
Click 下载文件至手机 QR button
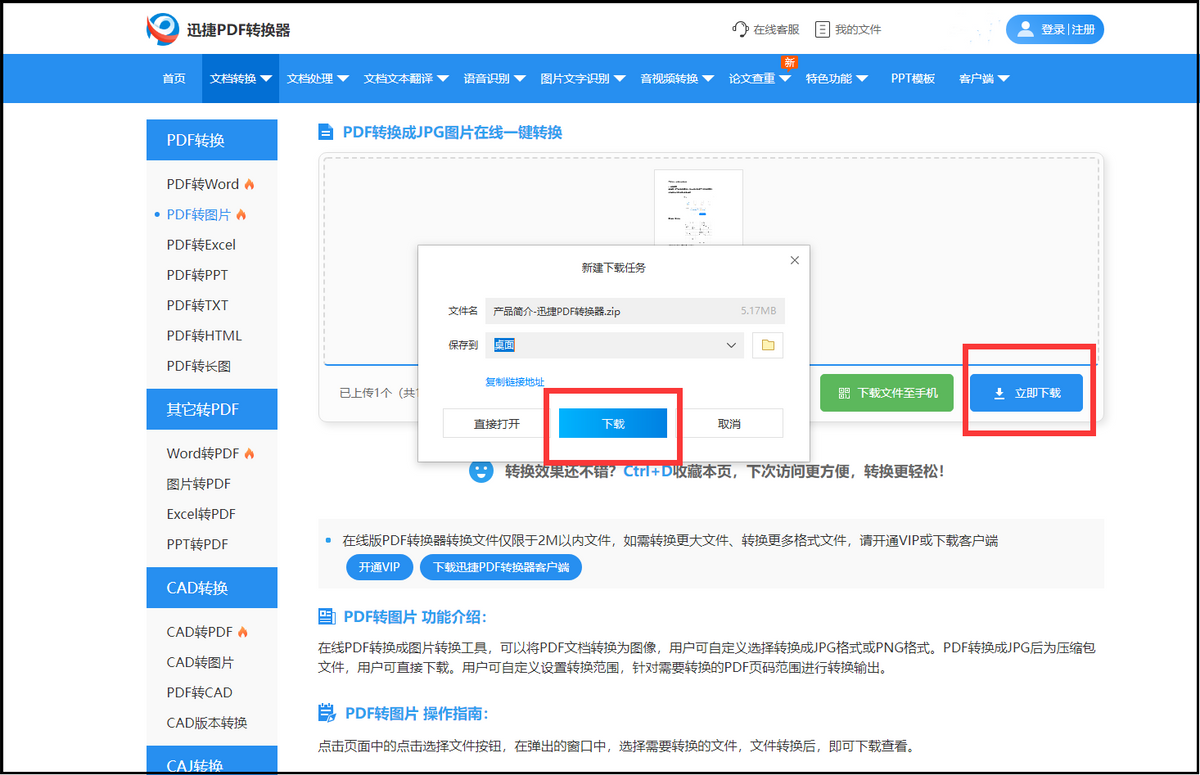(888, 393)
